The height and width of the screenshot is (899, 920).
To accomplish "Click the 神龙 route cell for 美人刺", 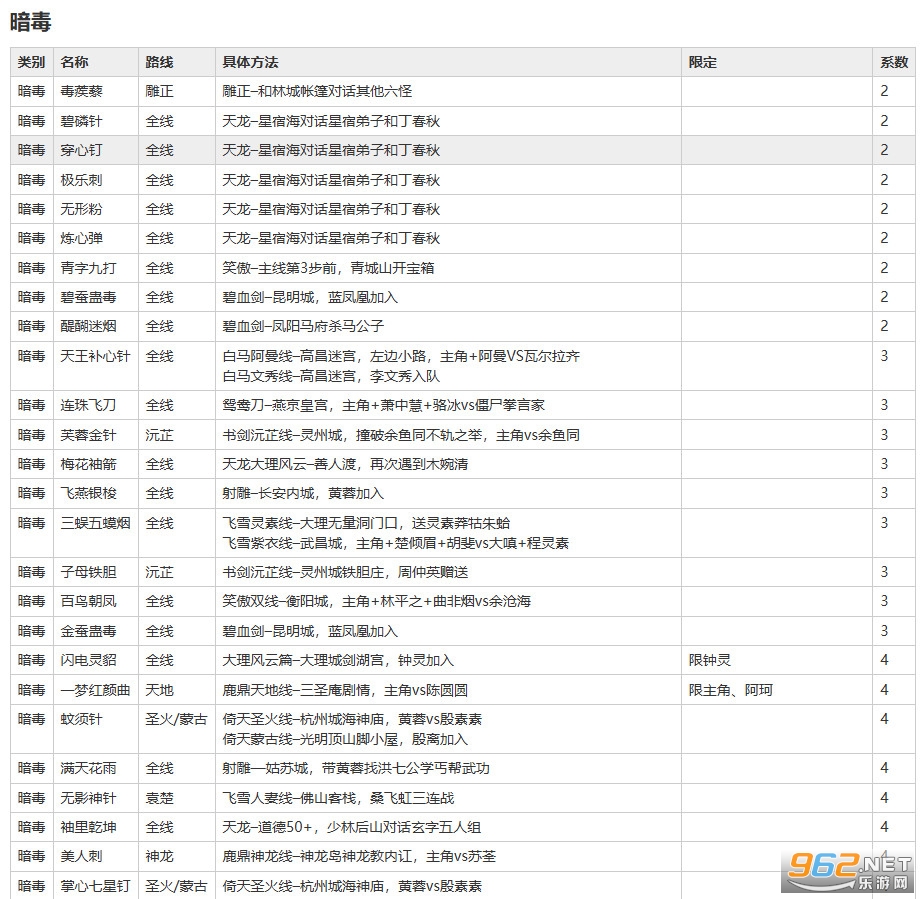I will (x=177, y=856).
